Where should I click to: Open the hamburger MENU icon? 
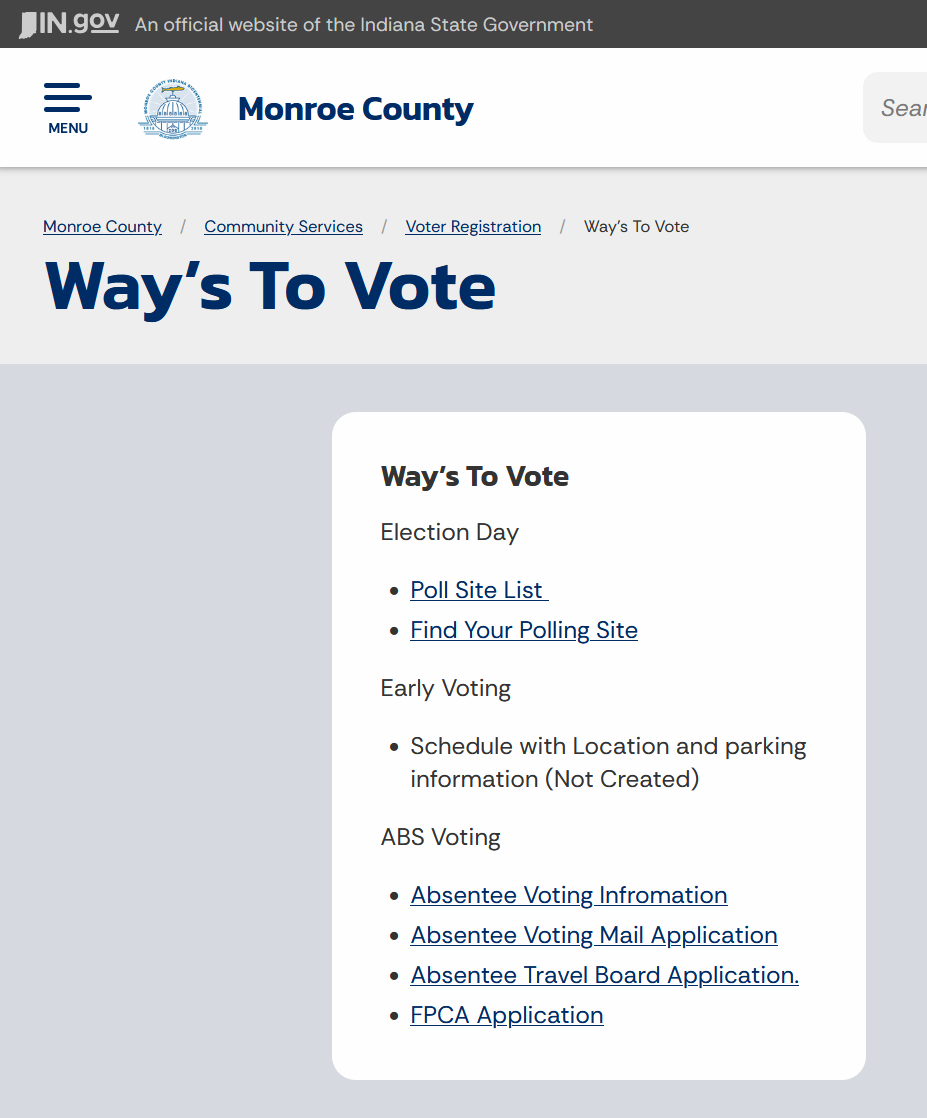coord(68,107)
